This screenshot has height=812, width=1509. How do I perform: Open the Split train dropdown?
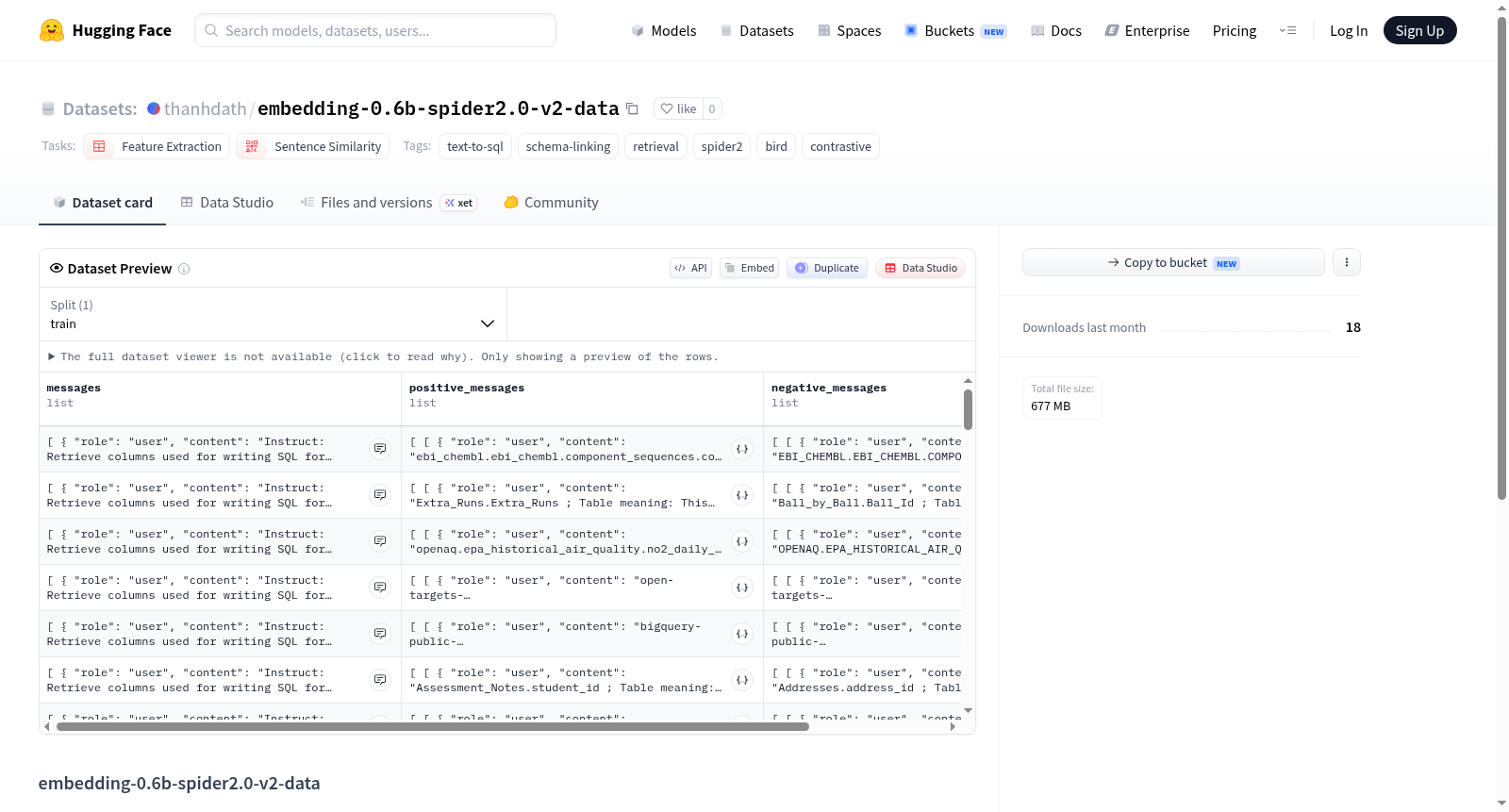click(273, 314)
